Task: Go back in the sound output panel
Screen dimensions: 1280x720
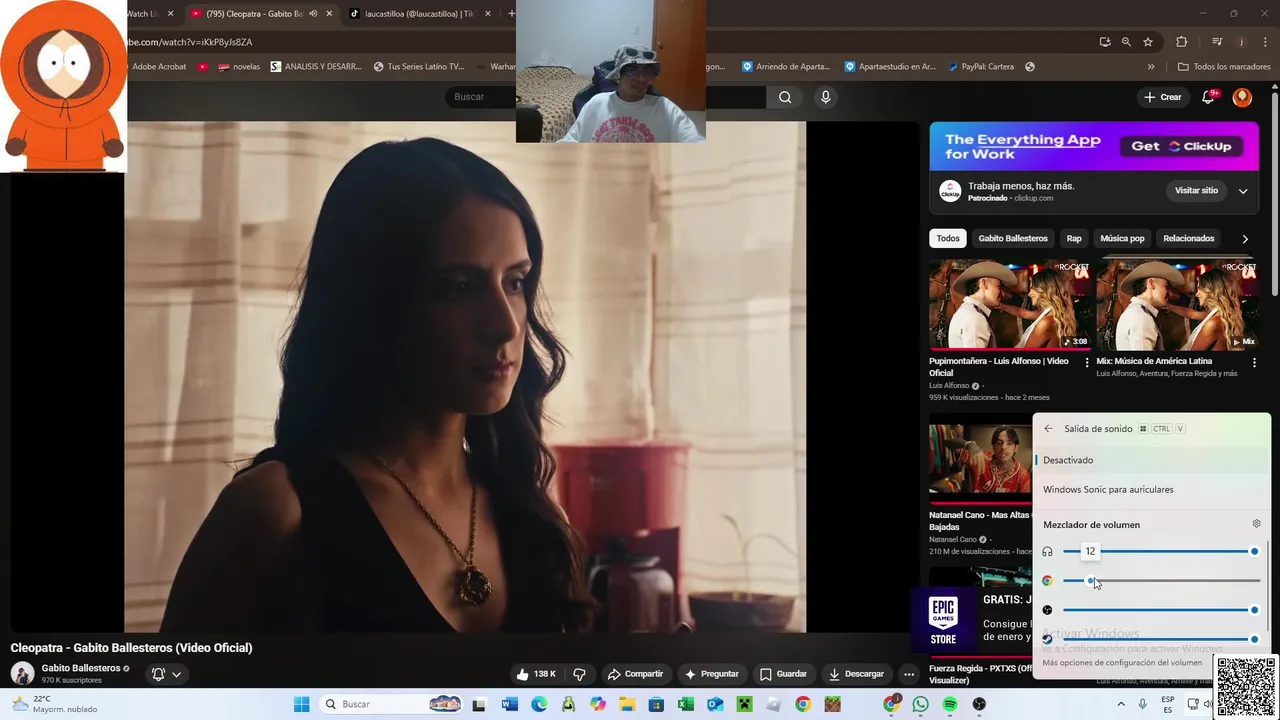Action: 1048,429
